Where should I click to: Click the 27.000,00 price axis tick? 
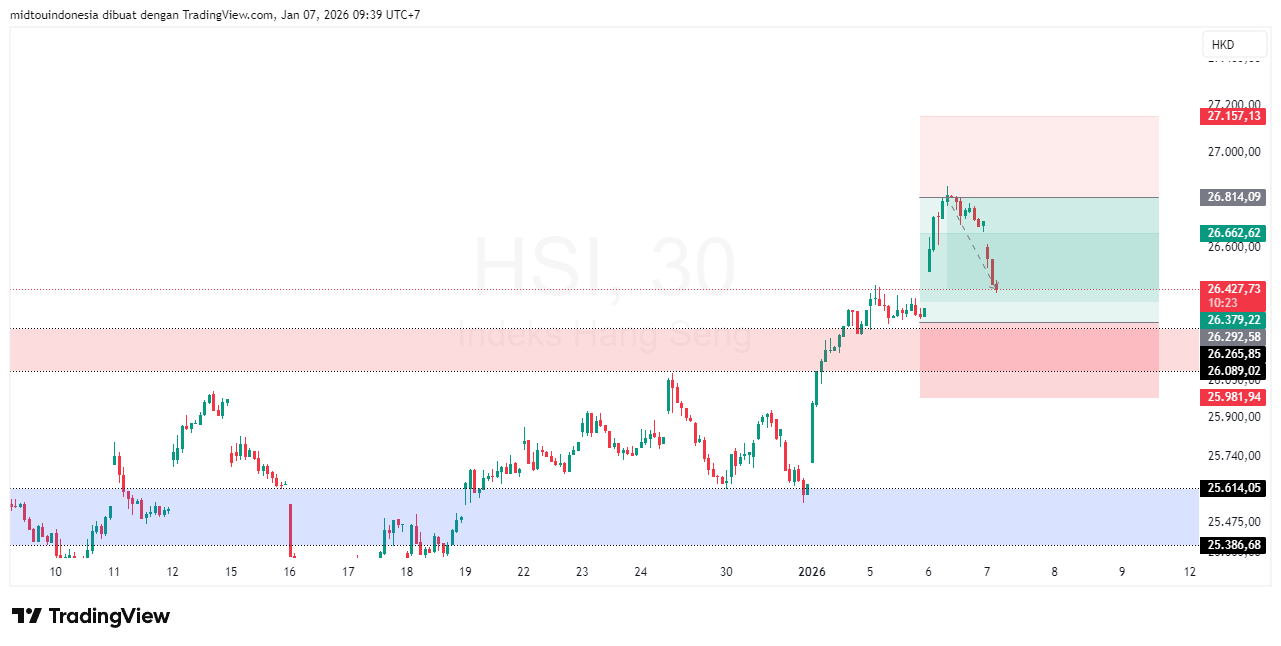point(1233,152)
